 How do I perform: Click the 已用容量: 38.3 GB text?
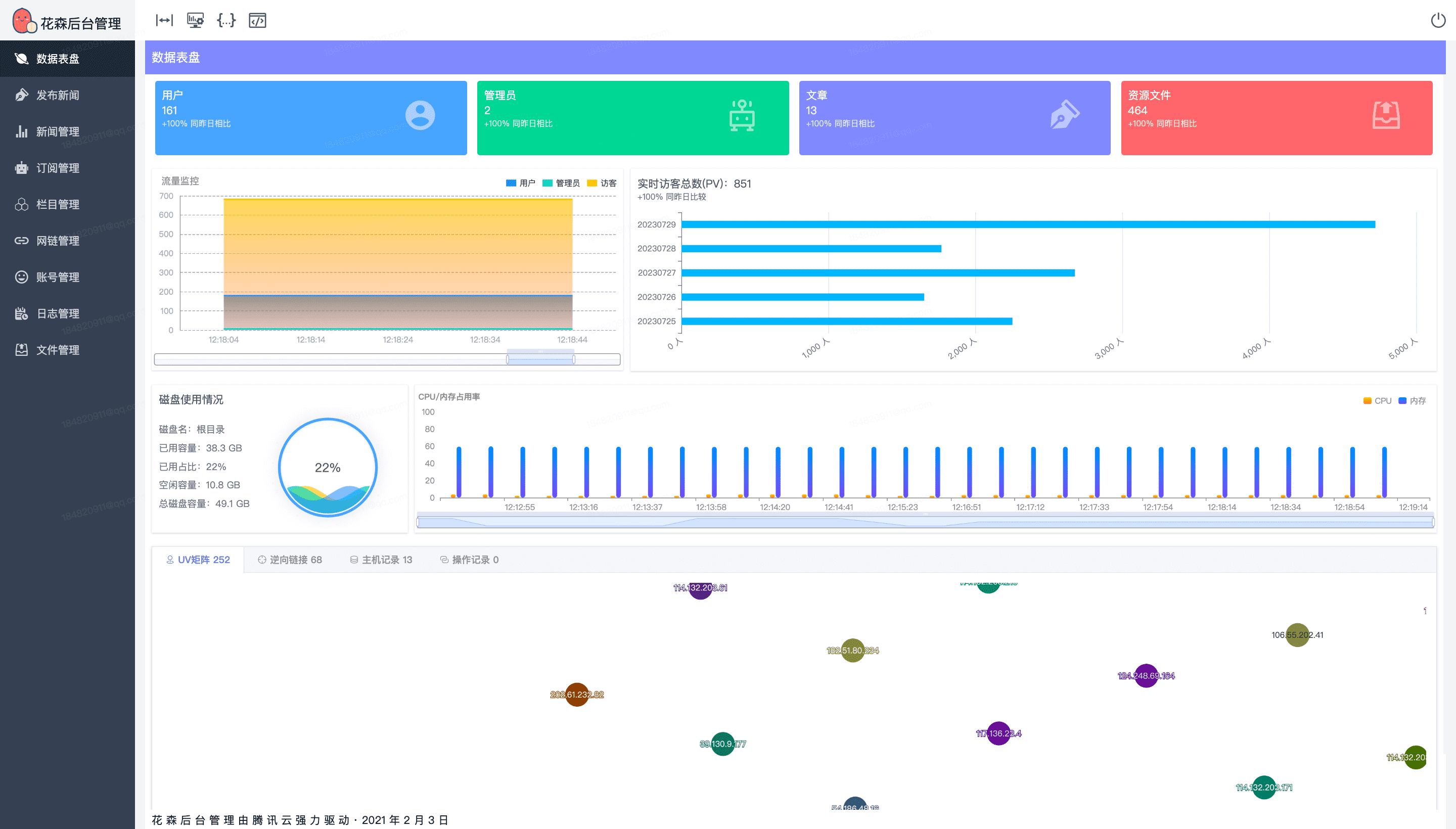200,448
